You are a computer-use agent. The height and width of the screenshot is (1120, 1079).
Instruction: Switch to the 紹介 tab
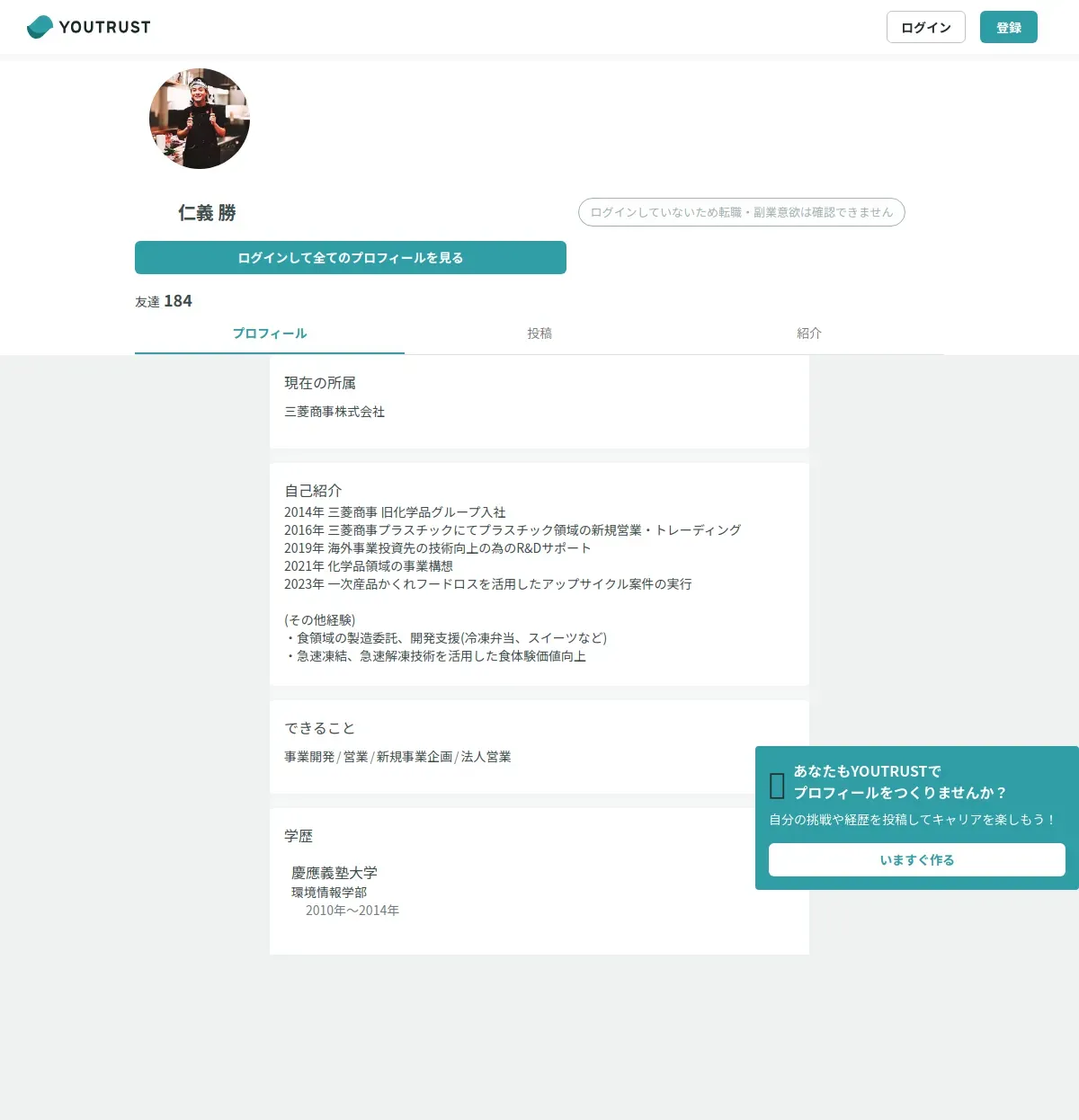point(809,333)
